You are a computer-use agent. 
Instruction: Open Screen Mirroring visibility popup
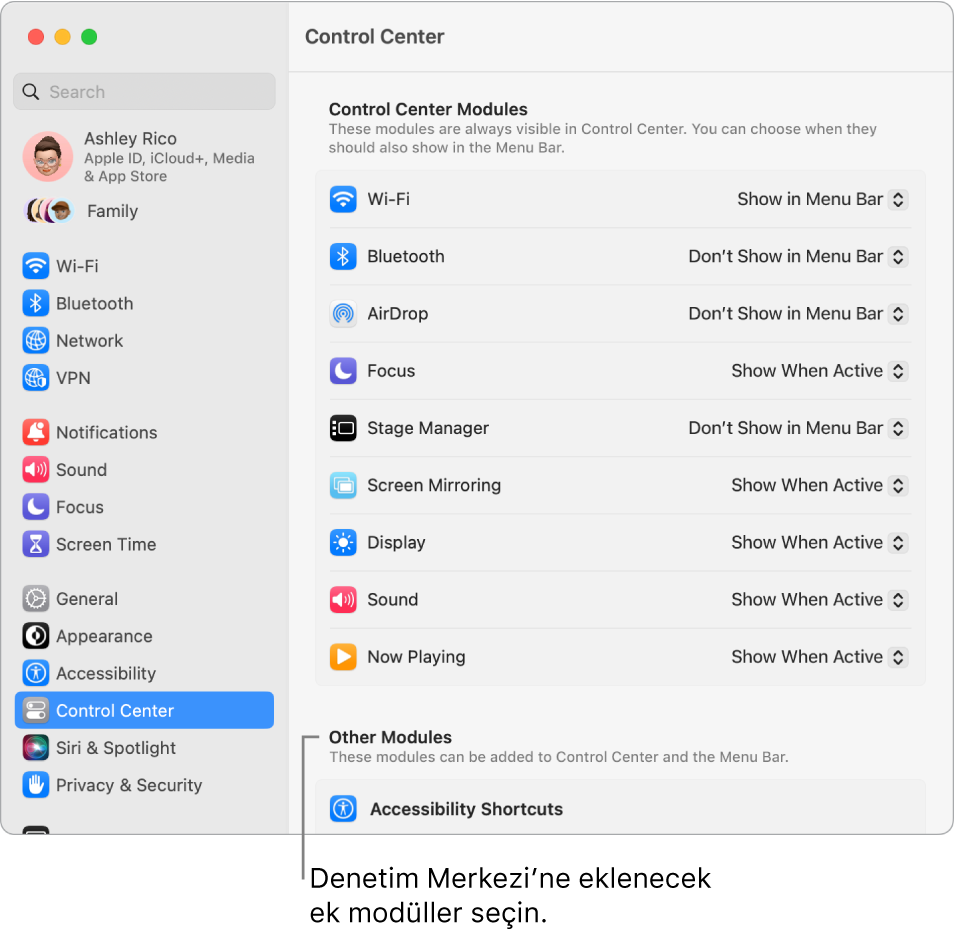coord(818,485)
